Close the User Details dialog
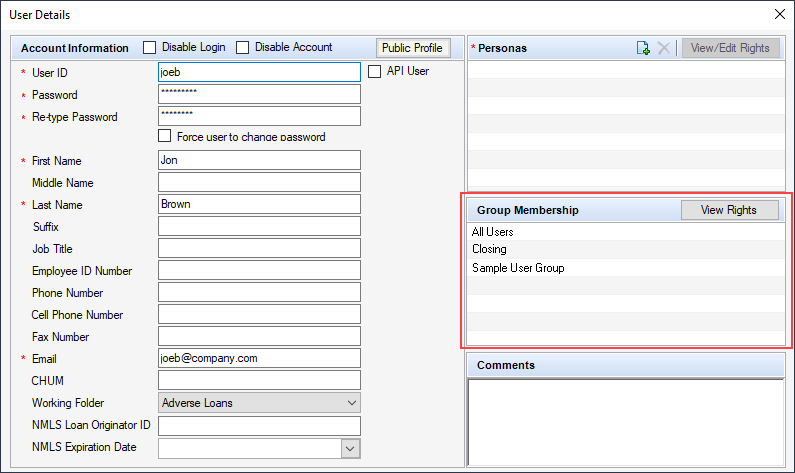Screen dimensions: 795x473 780,14
